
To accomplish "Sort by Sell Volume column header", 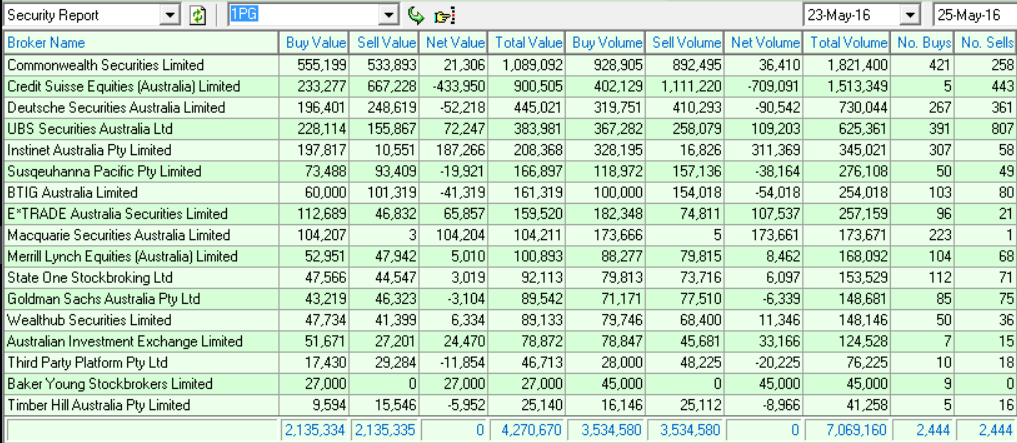I will pos(686,43).
